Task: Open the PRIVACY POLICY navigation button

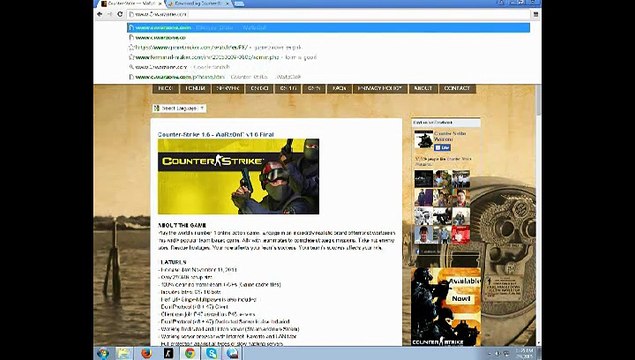Action: [380, 89]
